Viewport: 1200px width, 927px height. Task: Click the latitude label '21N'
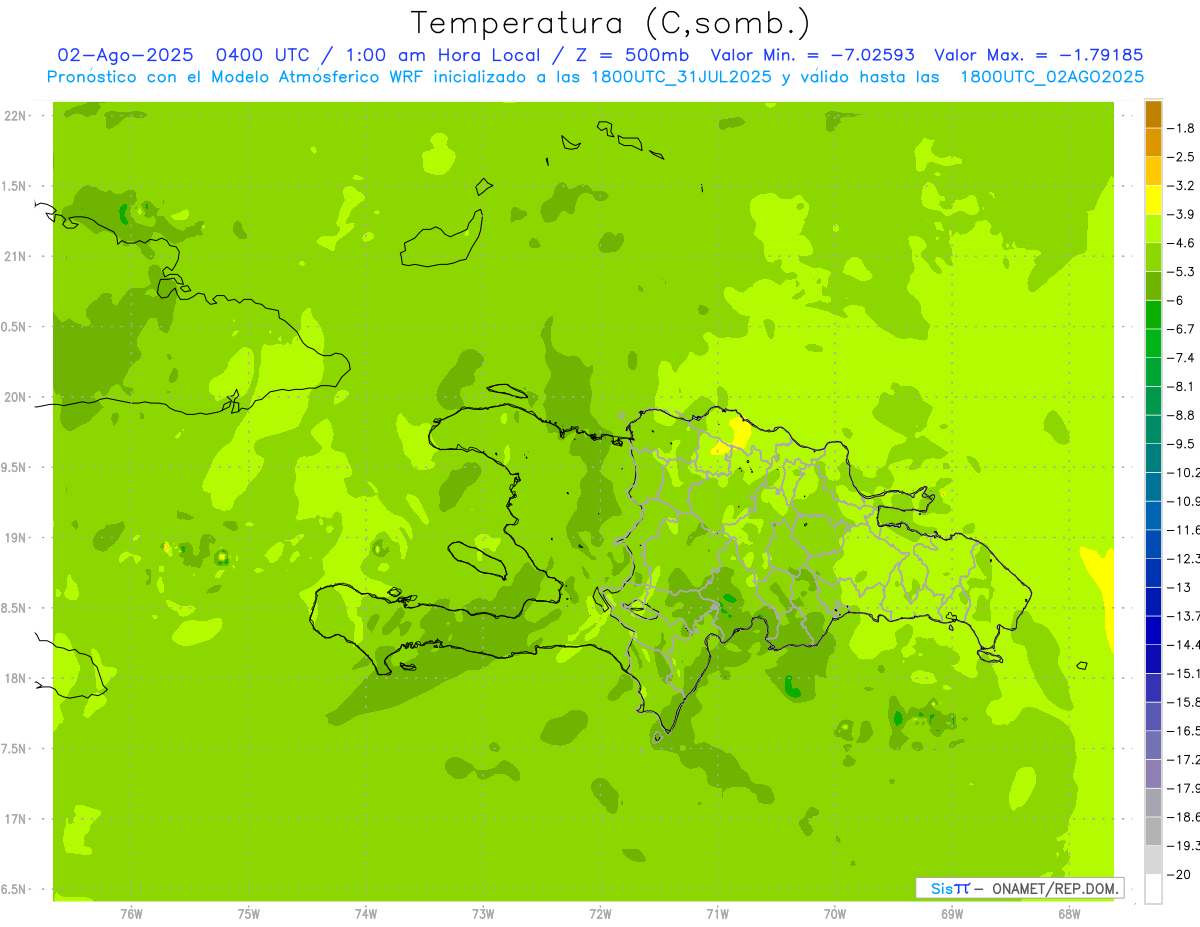pyautogui.click(x=13, y=256)
